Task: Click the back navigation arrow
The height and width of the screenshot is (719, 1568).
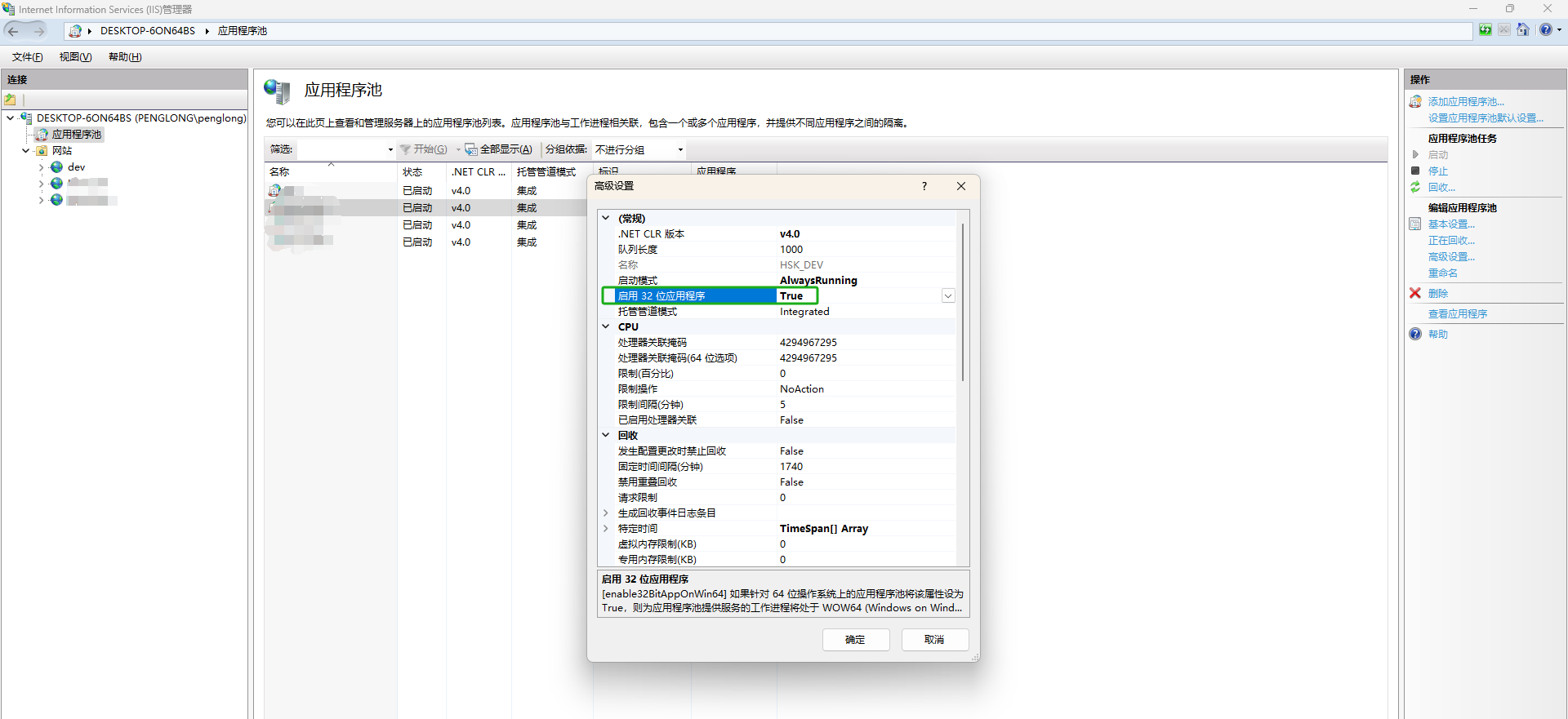Action: point(13,31)
